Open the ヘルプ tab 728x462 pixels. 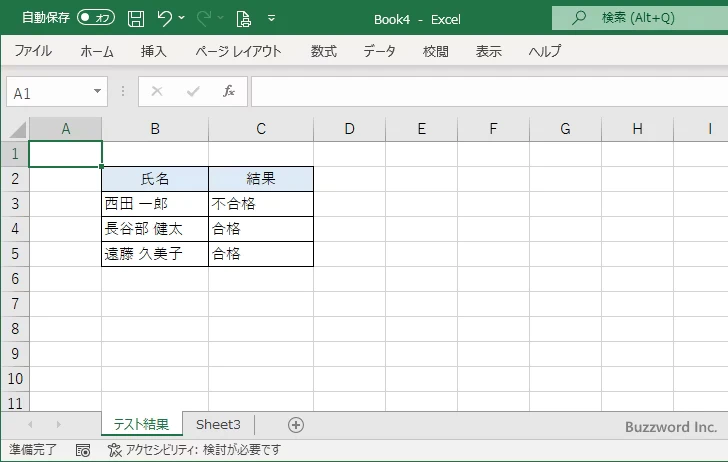pos(545,51)
